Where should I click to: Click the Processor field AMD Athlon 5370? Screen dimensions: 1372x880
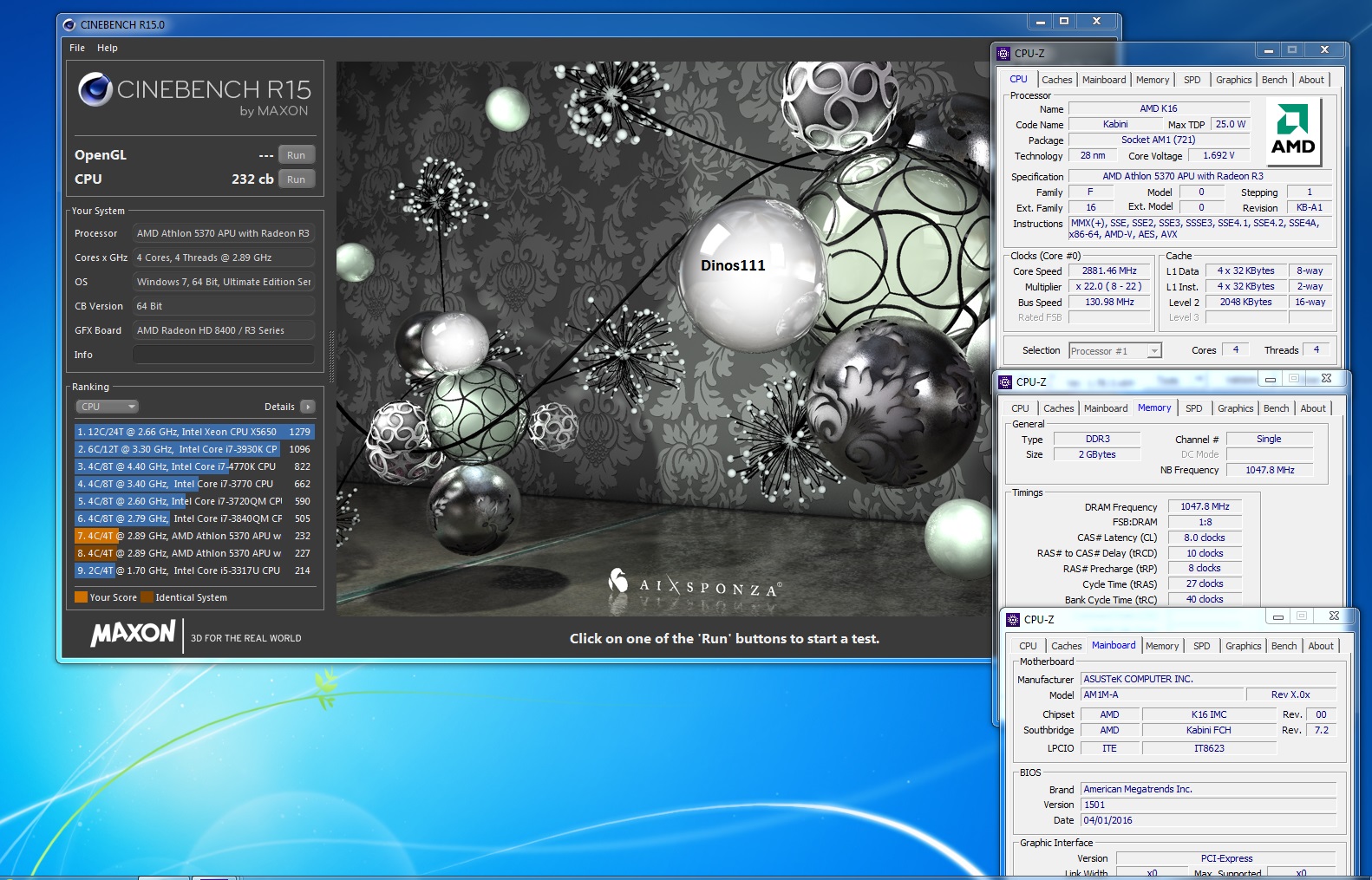[x=224, y=233]
